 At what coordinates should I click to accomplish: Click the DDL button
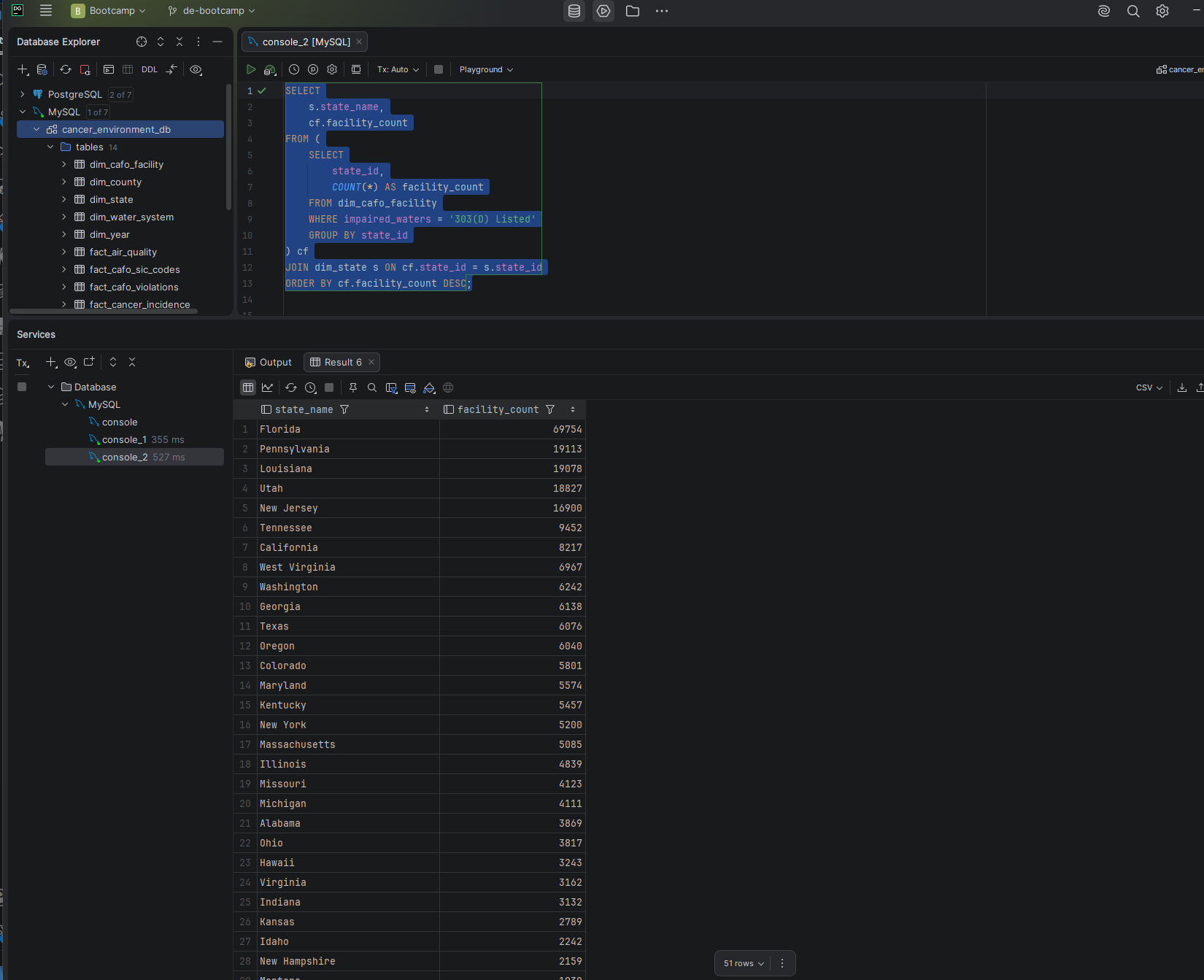(150, 69)
